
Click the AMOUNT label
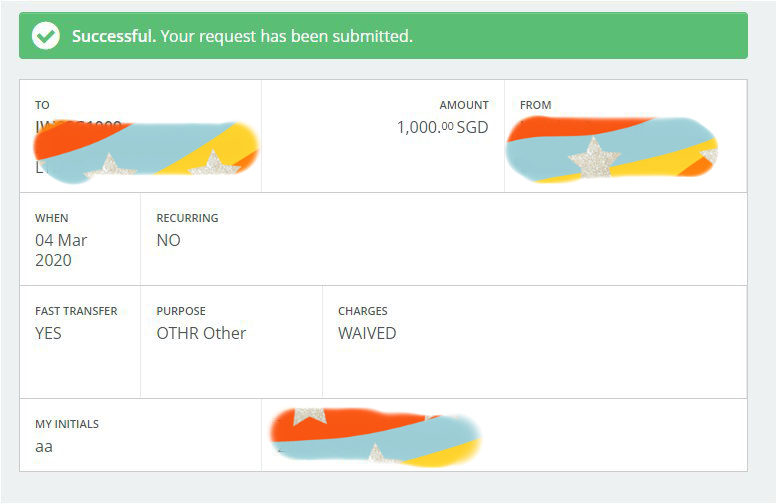464,105
